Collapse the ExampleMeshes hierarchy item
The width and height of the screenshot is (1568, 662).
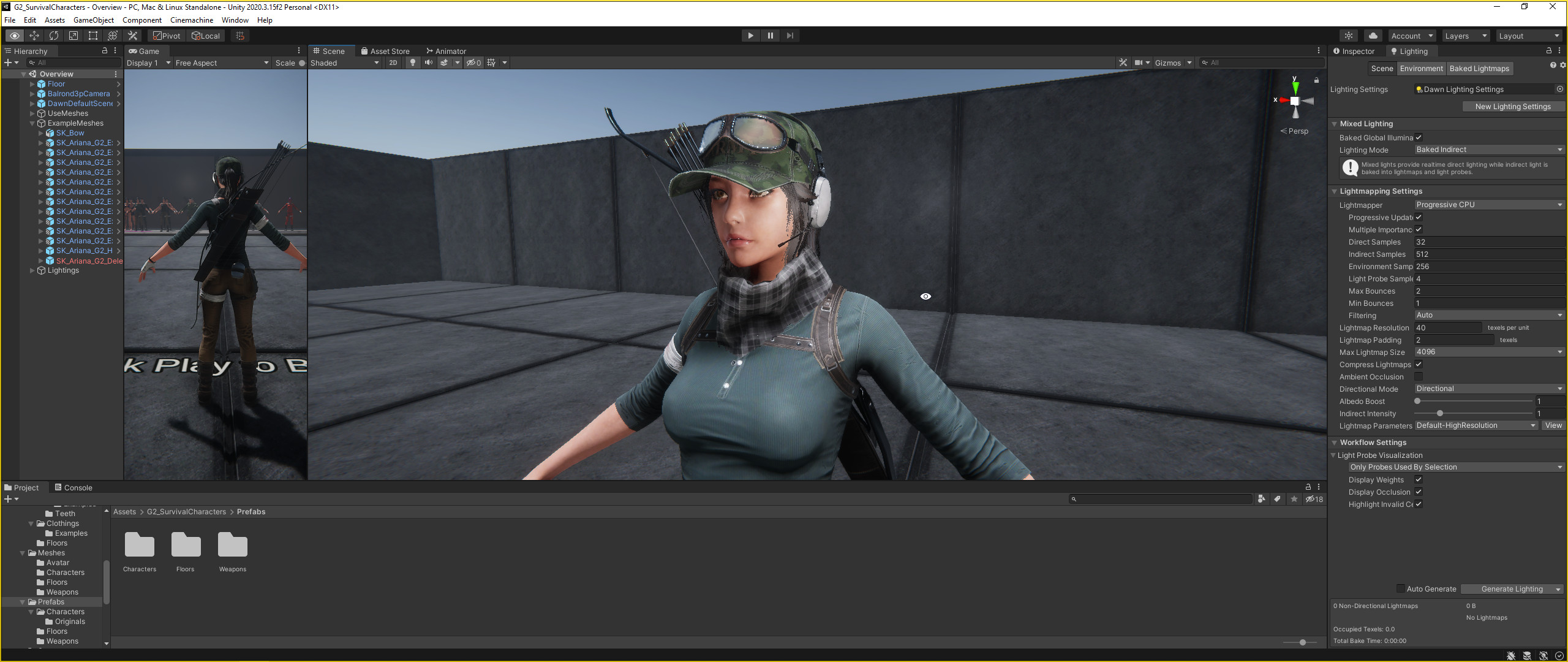[x=32, y=123]
